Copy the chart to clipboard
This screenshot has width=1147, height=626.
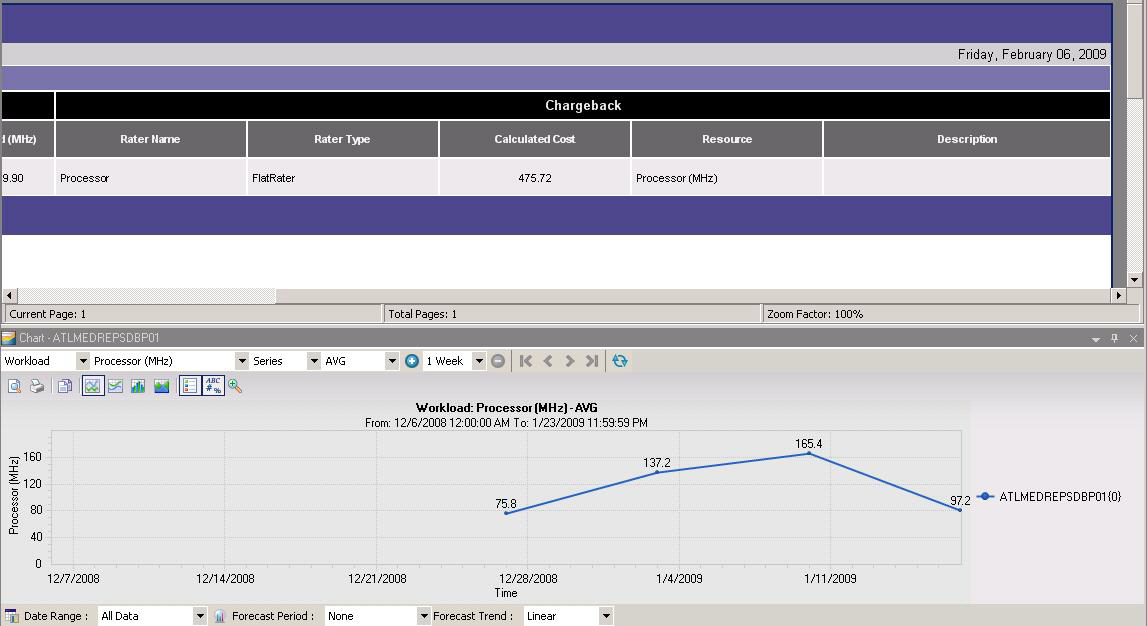[64, 386]
